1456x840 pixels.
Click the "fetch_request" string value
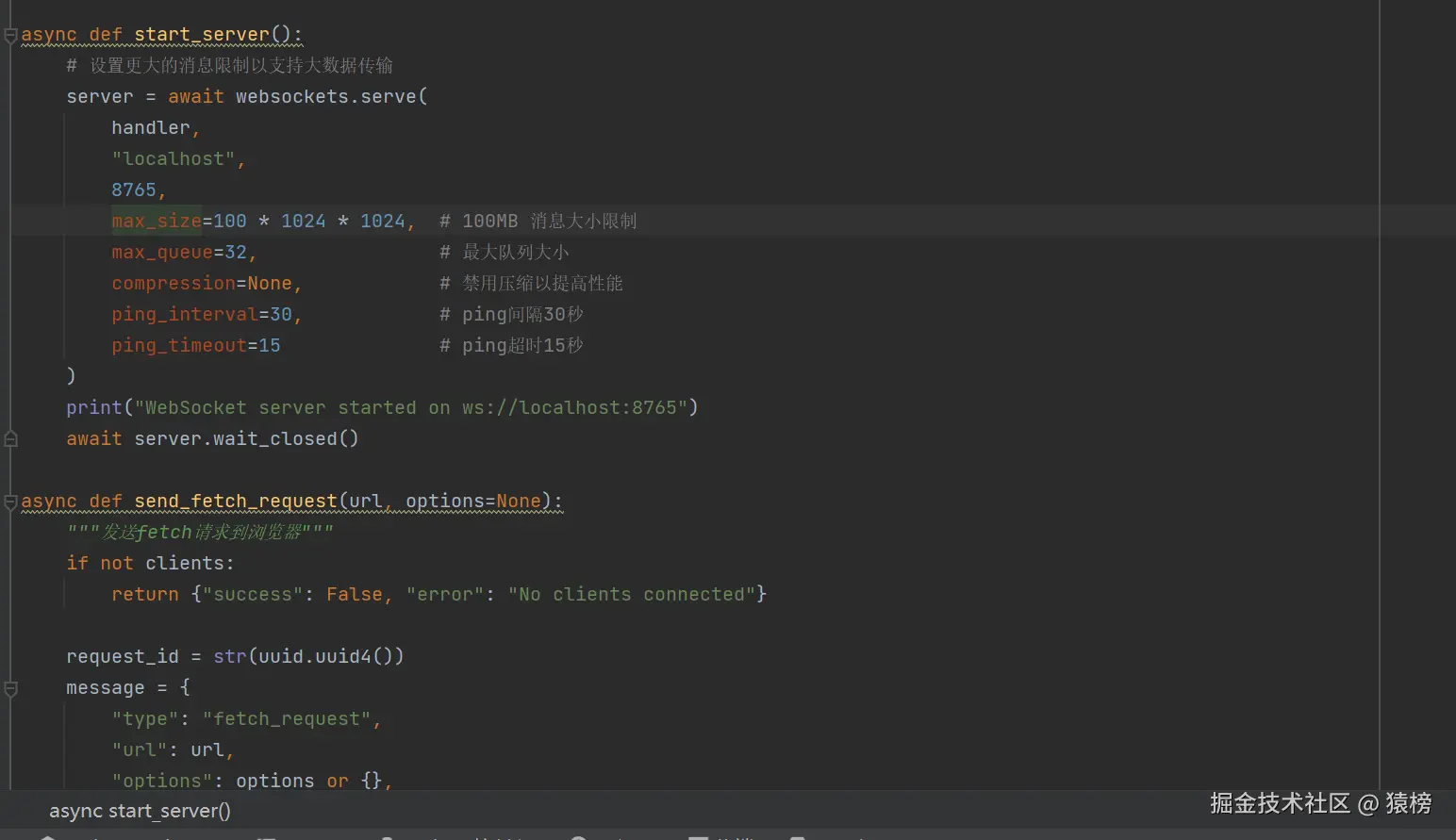point(287,718)
